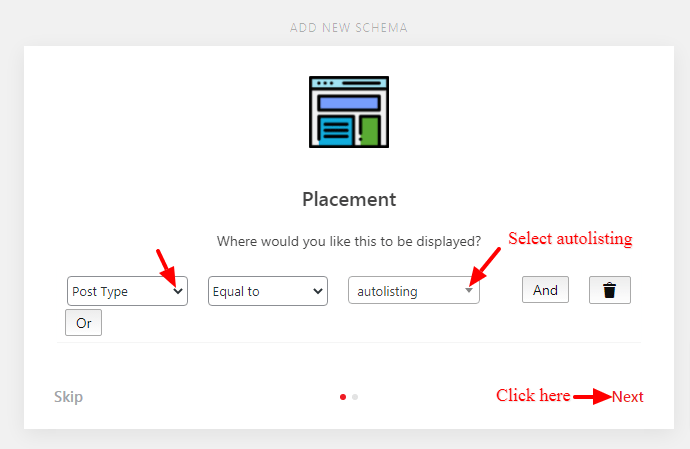Screen dimensions: 690x449
Task: Skip the placement step
Action: coord(68,397)
